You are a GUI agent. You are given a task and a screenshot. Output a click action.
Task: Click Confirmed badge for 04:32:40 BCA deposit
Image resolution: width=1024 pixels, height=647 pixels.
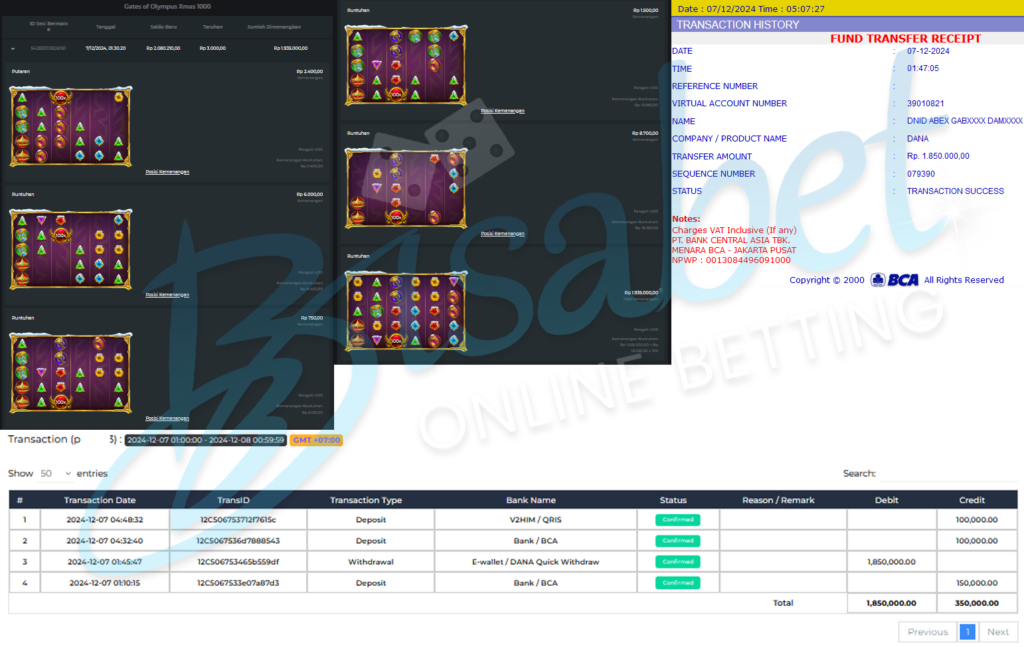[678, 541]
